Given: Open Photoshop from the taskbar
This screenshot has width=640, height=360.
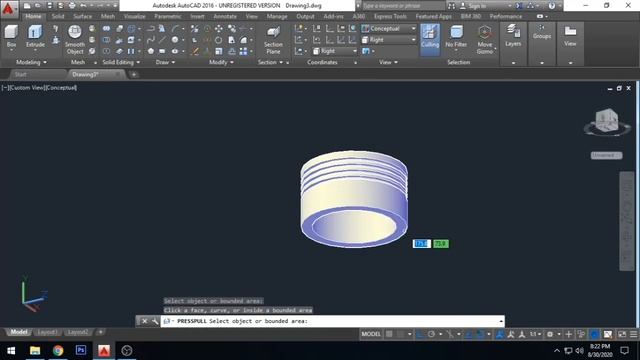Looking at the screenshot, I should coord(81,350).
